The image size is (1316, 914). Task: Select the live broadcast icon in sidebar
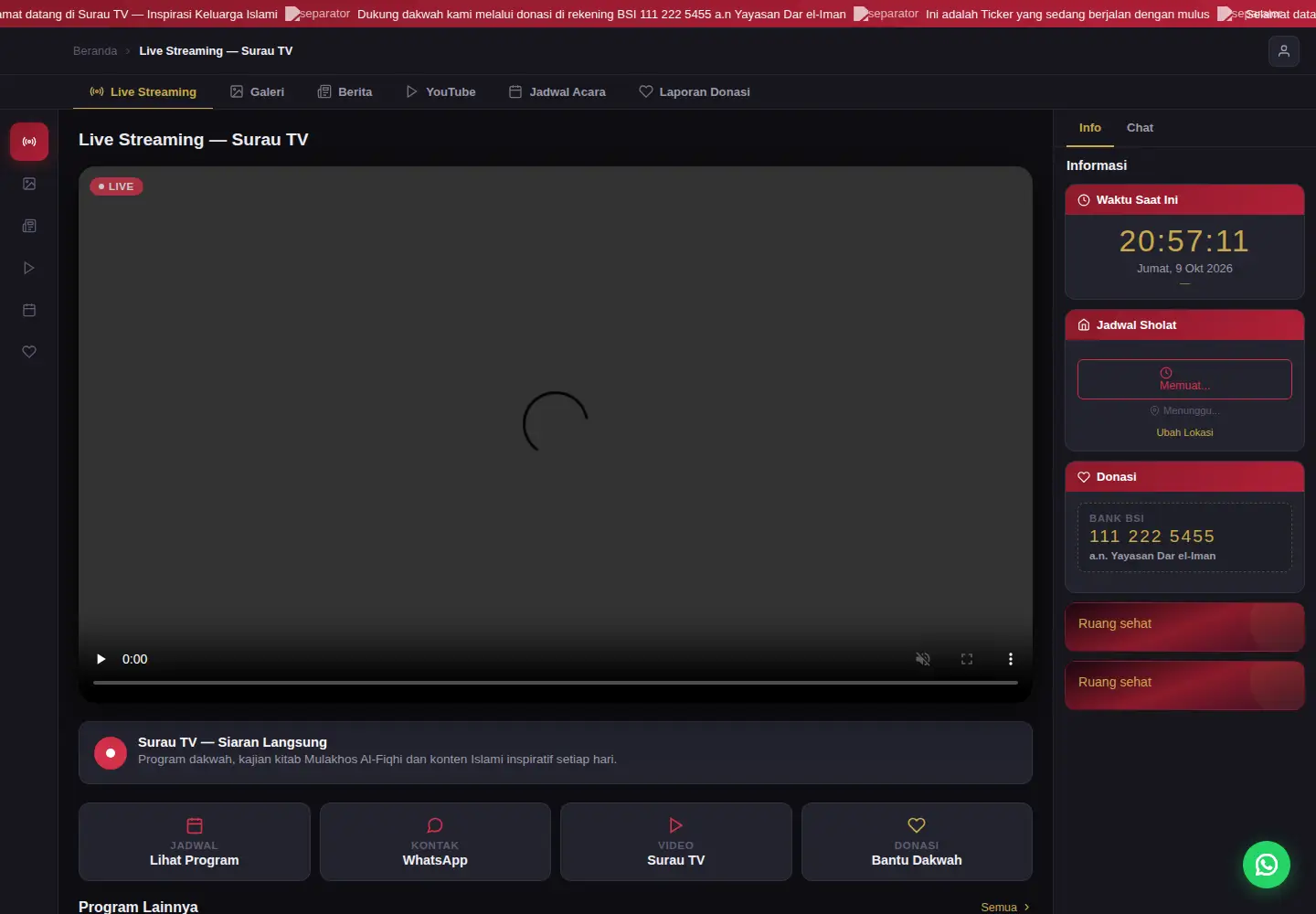tap(29, 142)
